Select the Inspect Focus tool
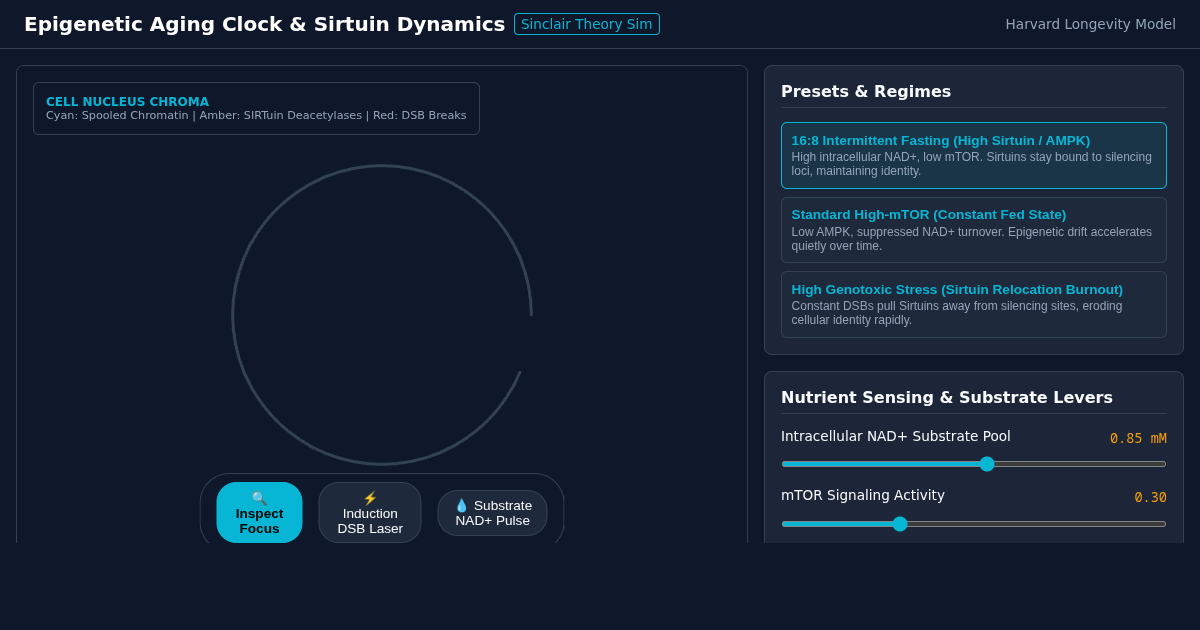1200x630 pixels. 259,512
